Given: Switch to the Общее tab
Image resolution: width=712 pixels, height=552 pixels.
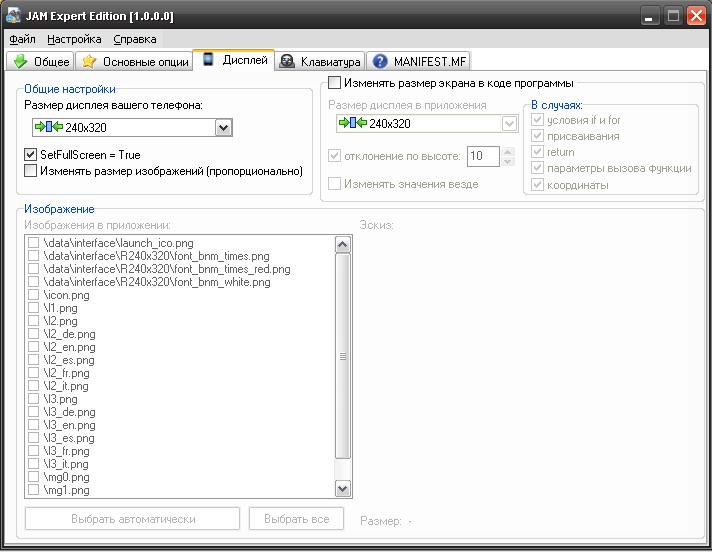Looking at the screenshot, I should pyautogui.click(x=40, y=61).
